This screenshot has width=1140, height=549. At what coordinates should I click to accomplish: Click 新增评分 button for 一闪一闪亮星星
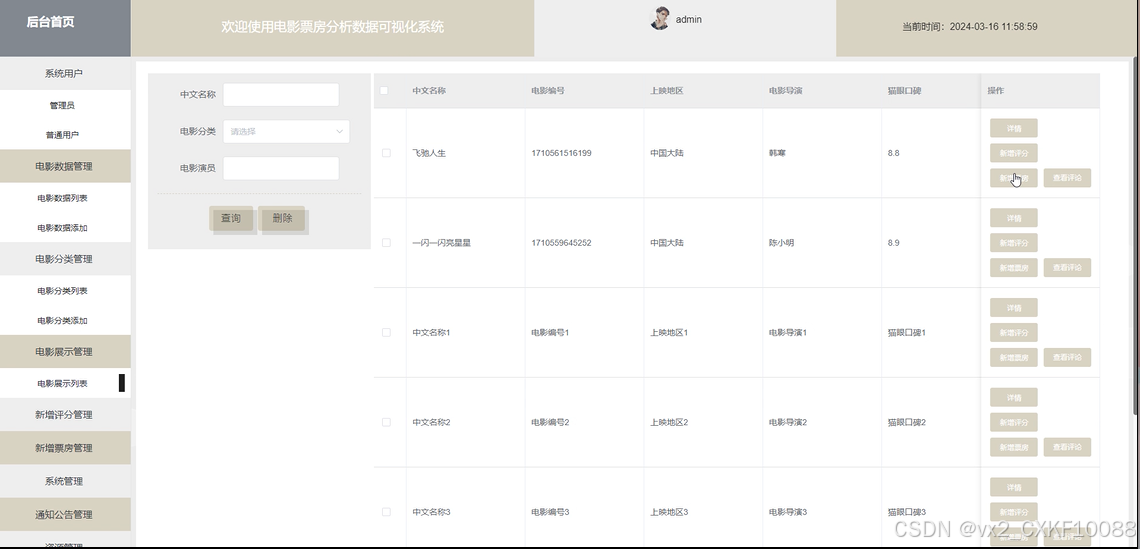click(x=1013, y=243)
